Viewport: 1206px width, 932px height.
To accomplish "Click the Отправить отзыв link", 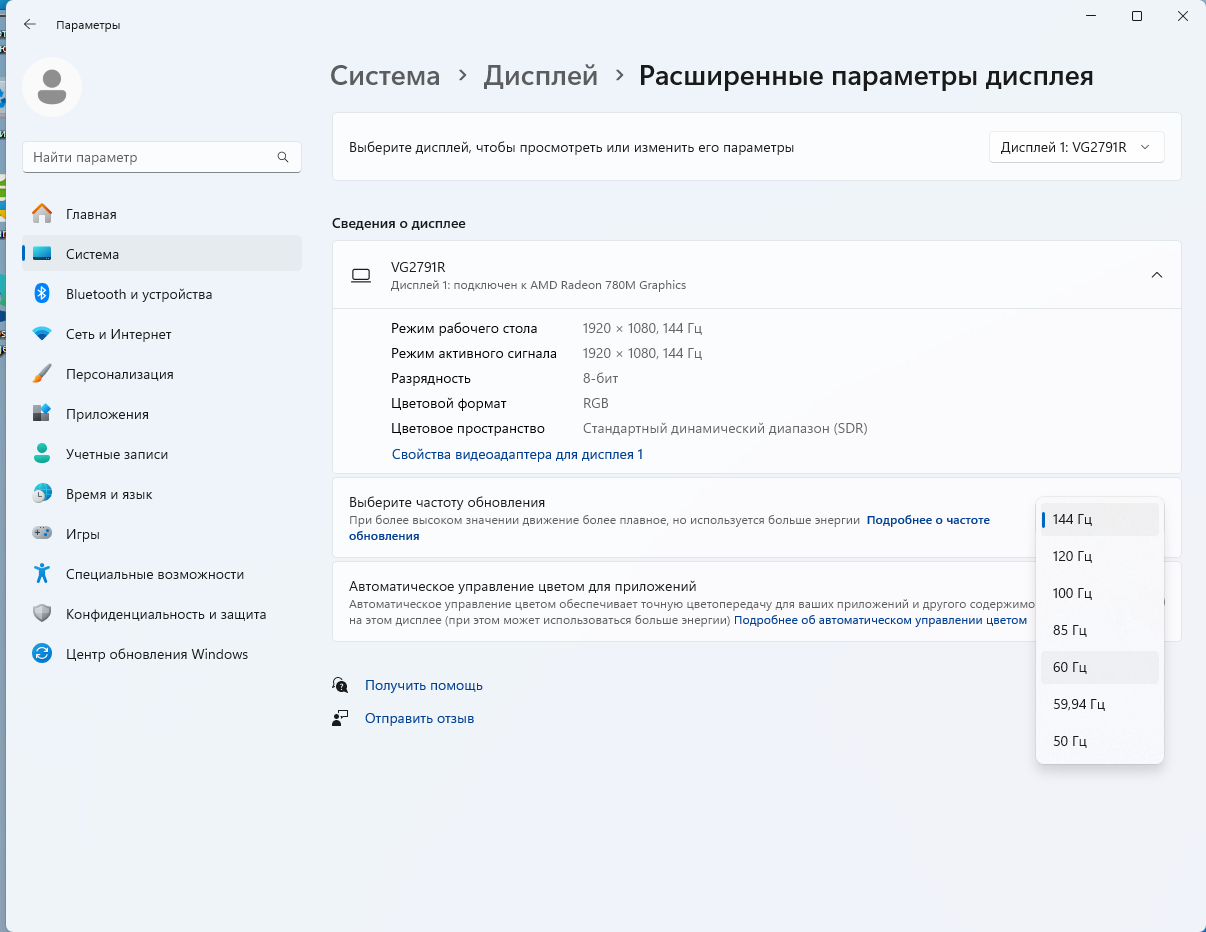I will [x=419, y=718].
